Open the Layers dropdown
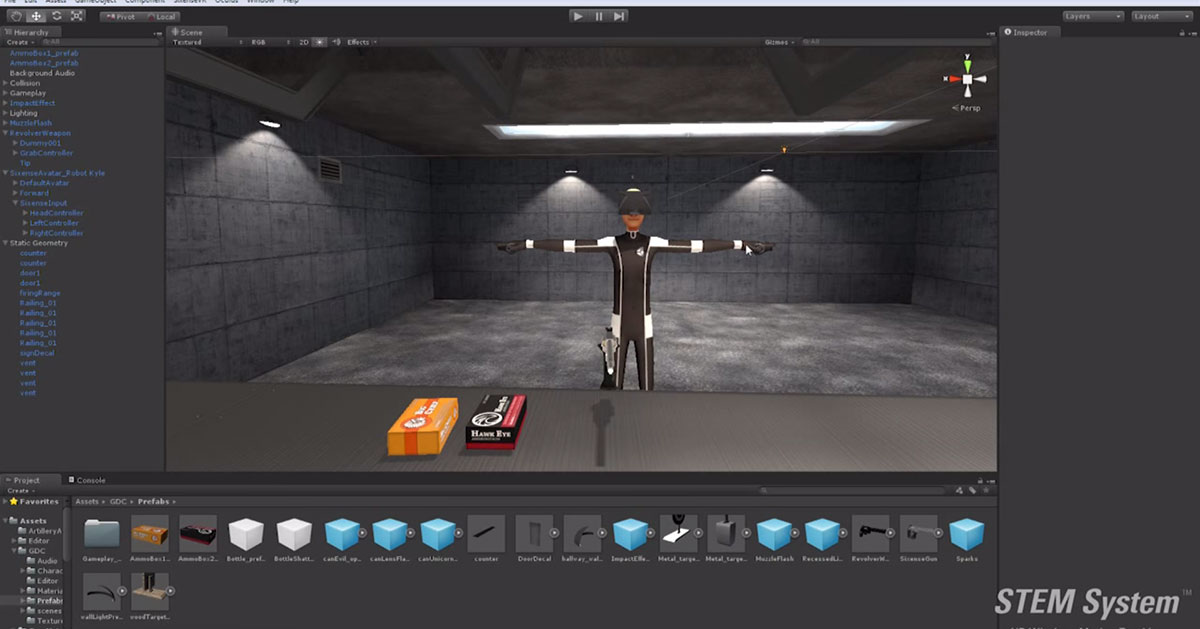The height and width of the screenshot is (629, 1200). tap(1092, 16)
